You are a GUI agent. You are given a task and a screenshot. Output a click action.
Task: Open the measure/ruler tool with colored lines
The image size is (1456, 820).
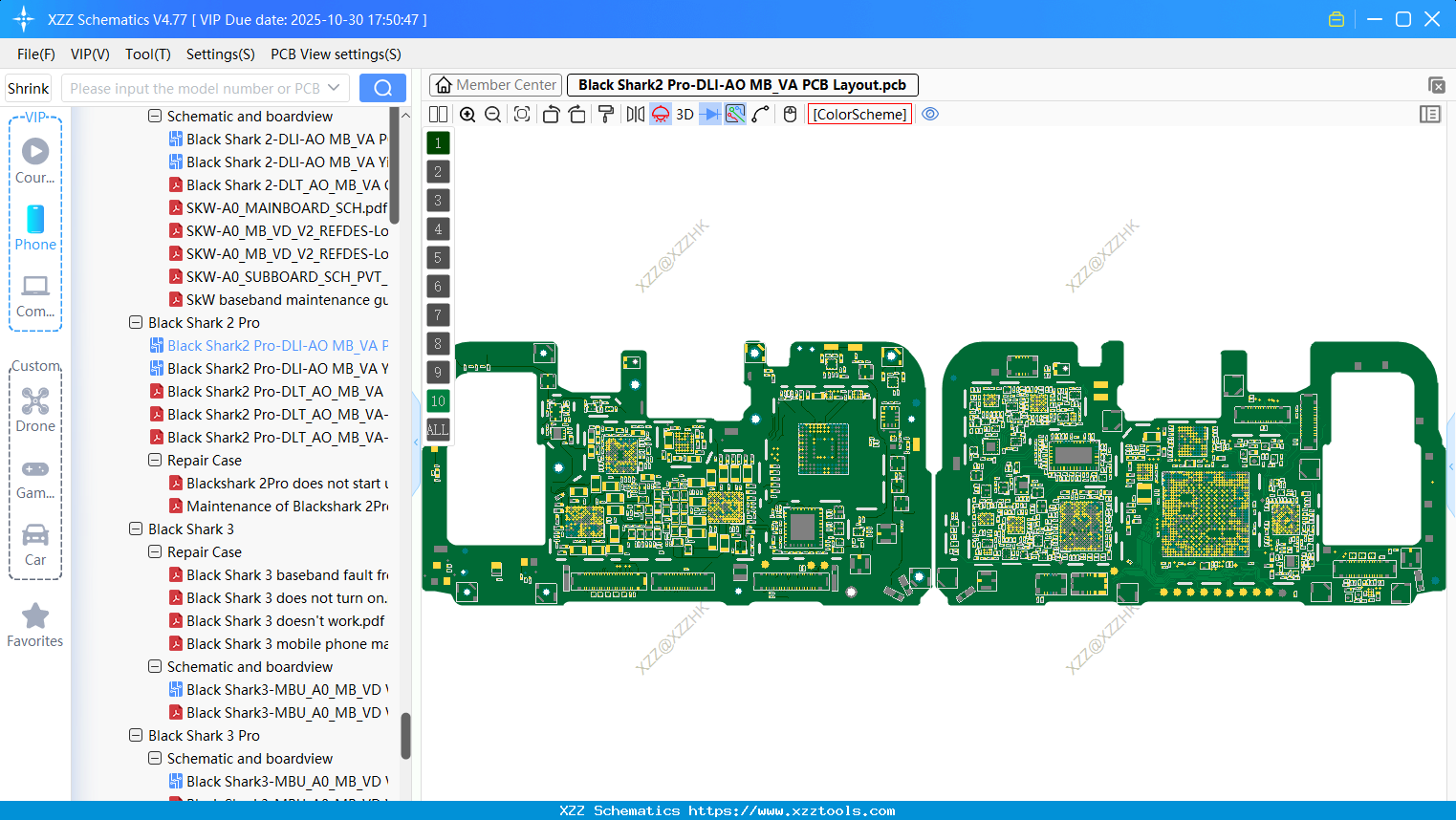734,114
